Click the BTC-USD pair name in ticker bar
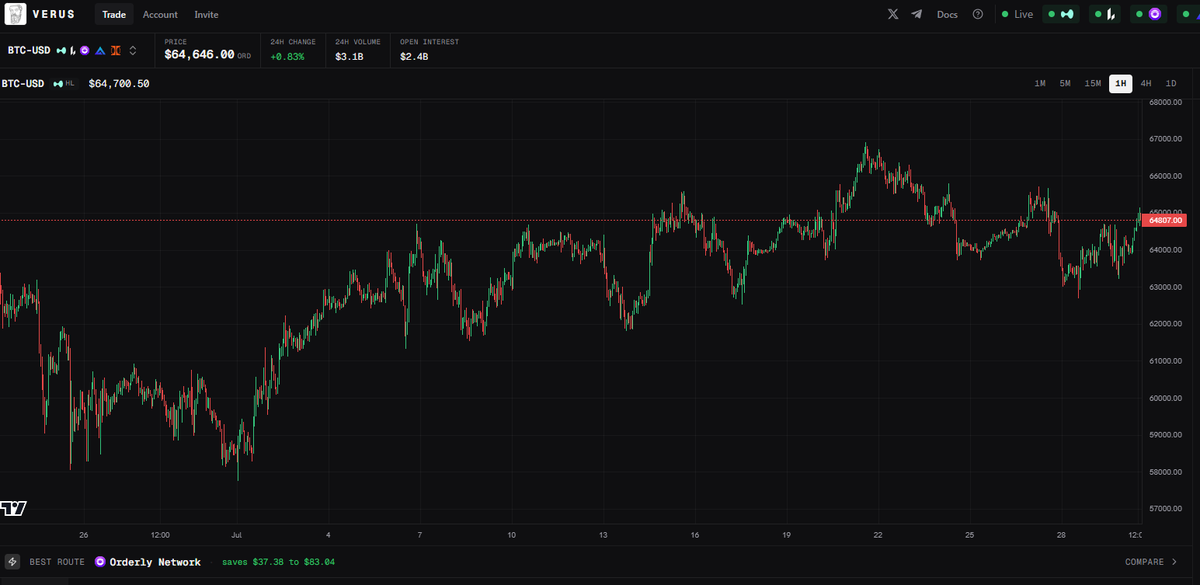The image size is (1200, 585). pyautogui.click(x=29, y=50)
